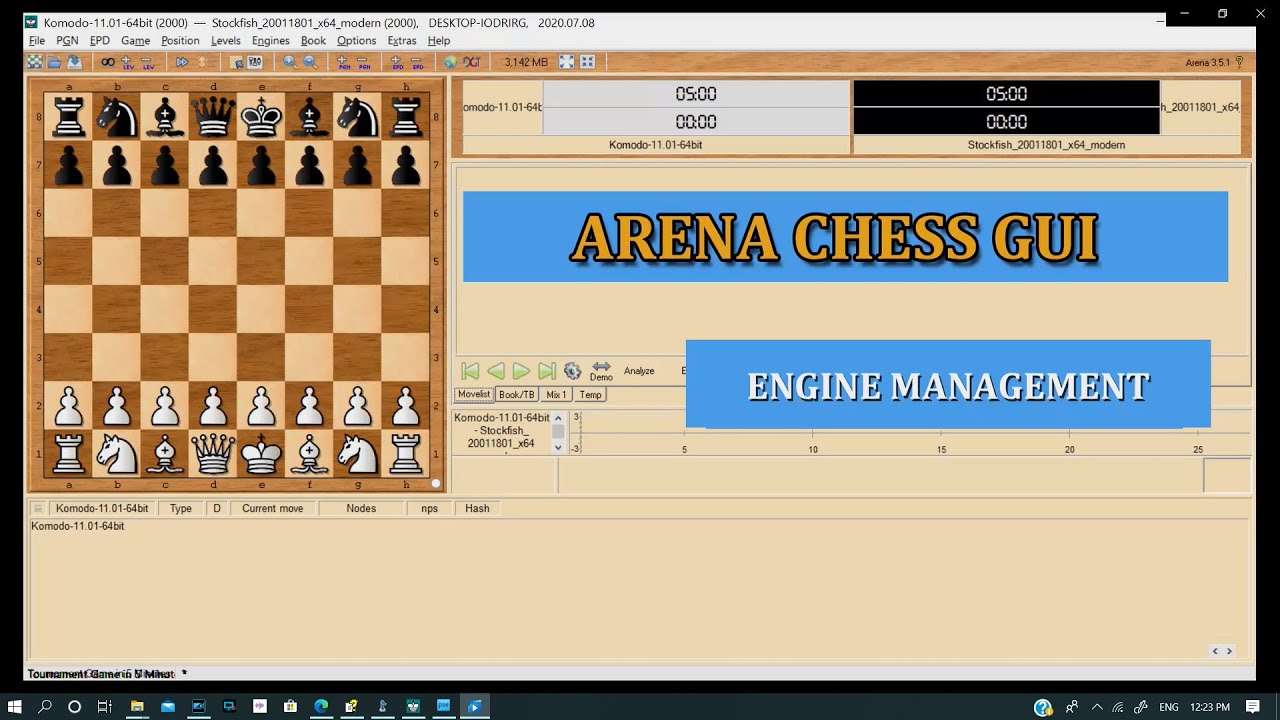Viewport: 1280px width, 720px height.
Task: Click the right arrow in engine output panel
Action: click(1229, 651)
